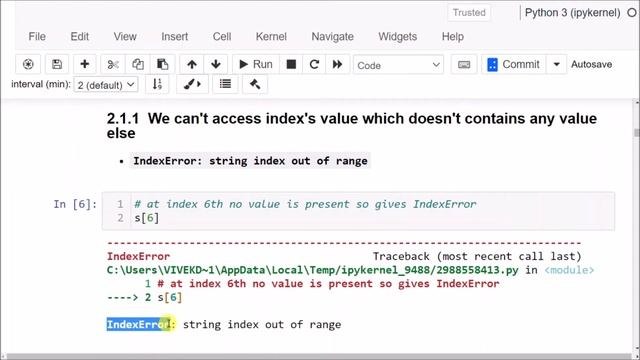Open the Widgets menu

(398, 36)
